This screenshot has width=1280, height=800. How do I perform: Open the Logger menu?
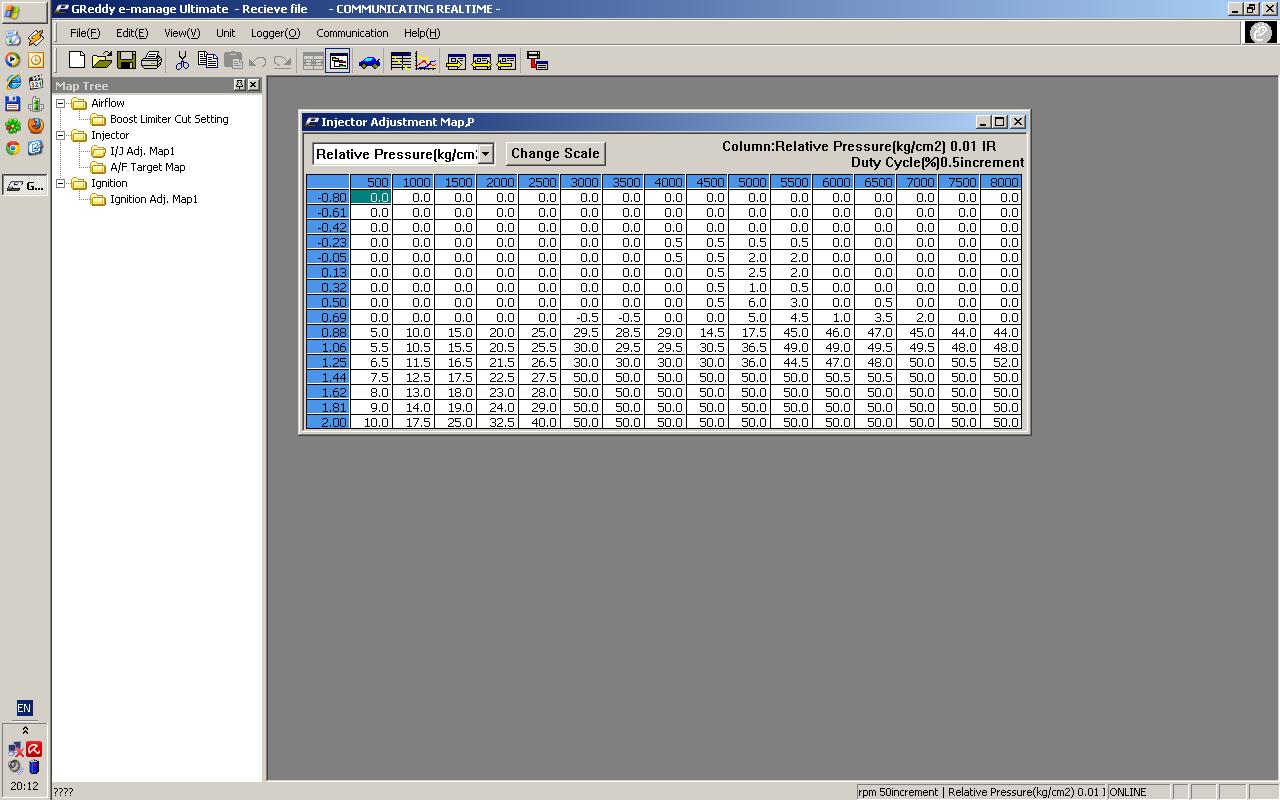pos(275,33)
